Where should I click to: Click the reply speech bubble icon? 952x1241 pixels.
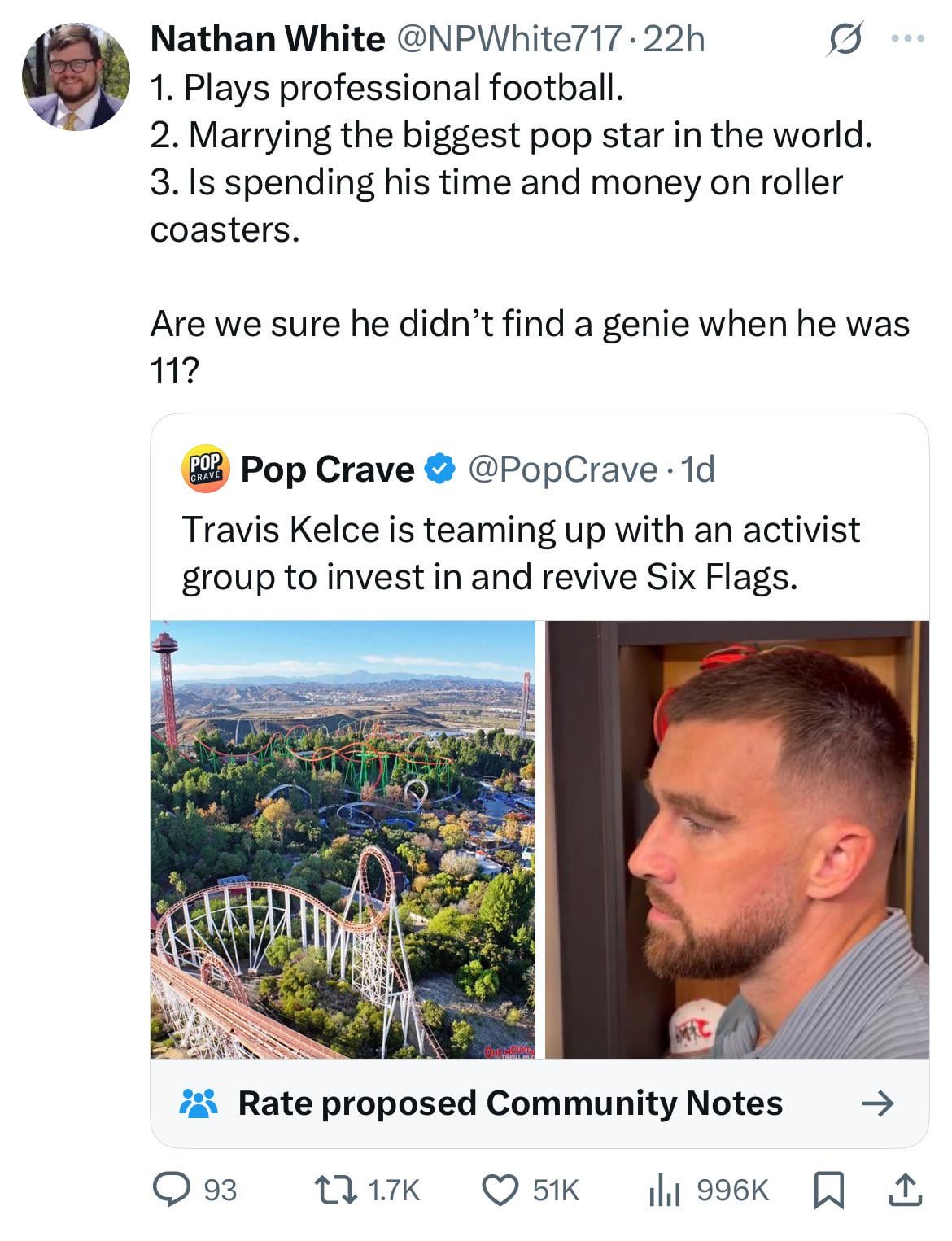(x=172, y=1190)
